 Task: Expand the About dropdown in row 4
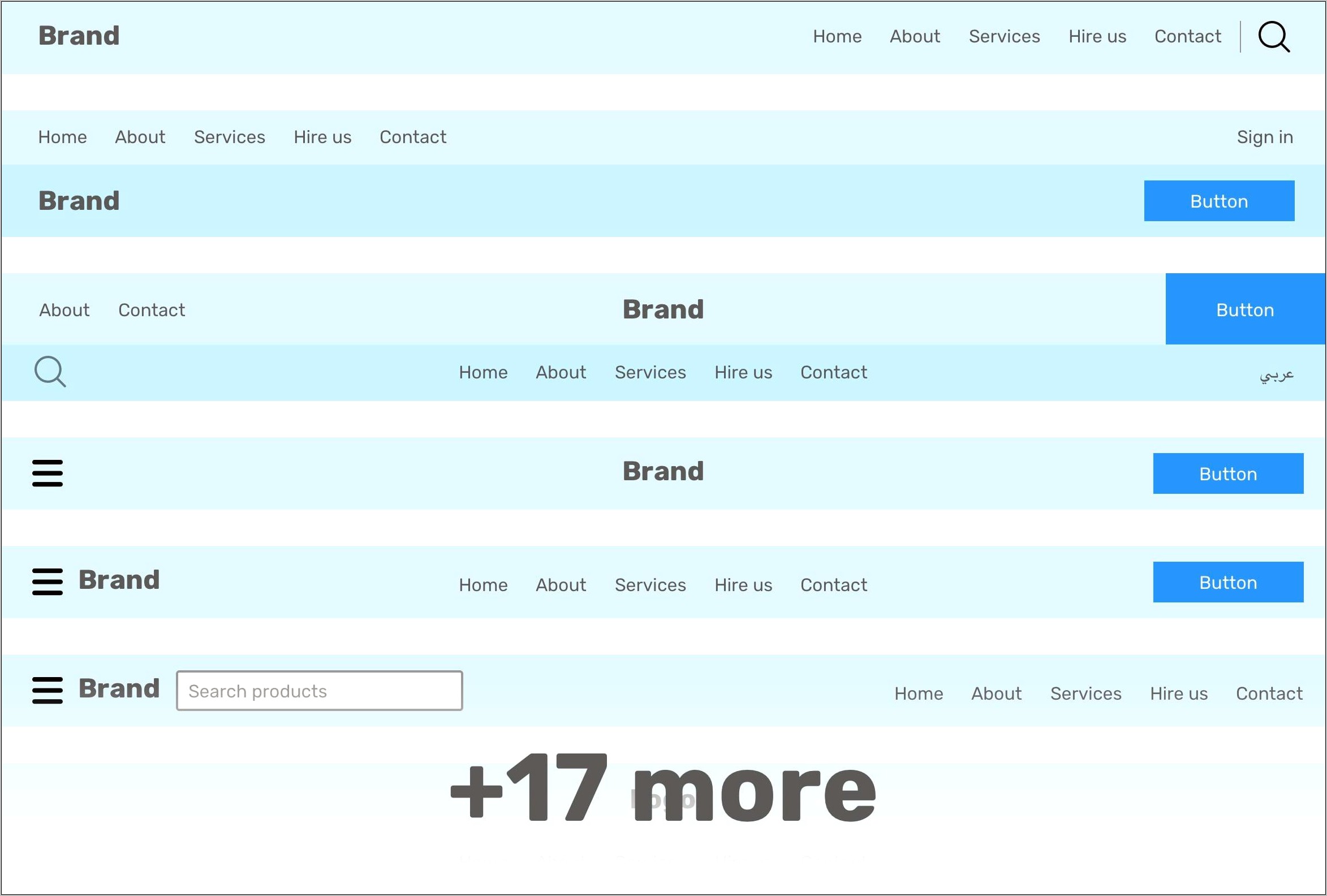(561, 372)
